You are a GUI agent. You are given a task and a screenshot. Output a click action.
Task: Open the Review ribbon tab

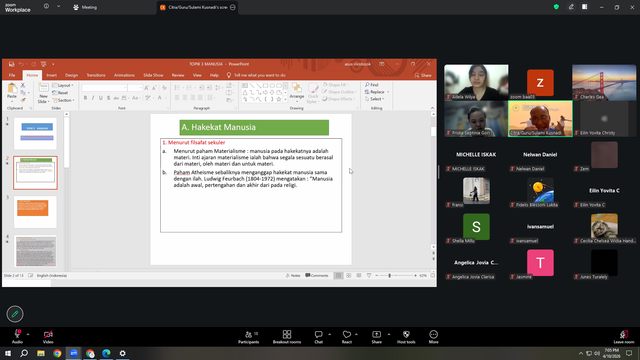(x=178, y=75)
